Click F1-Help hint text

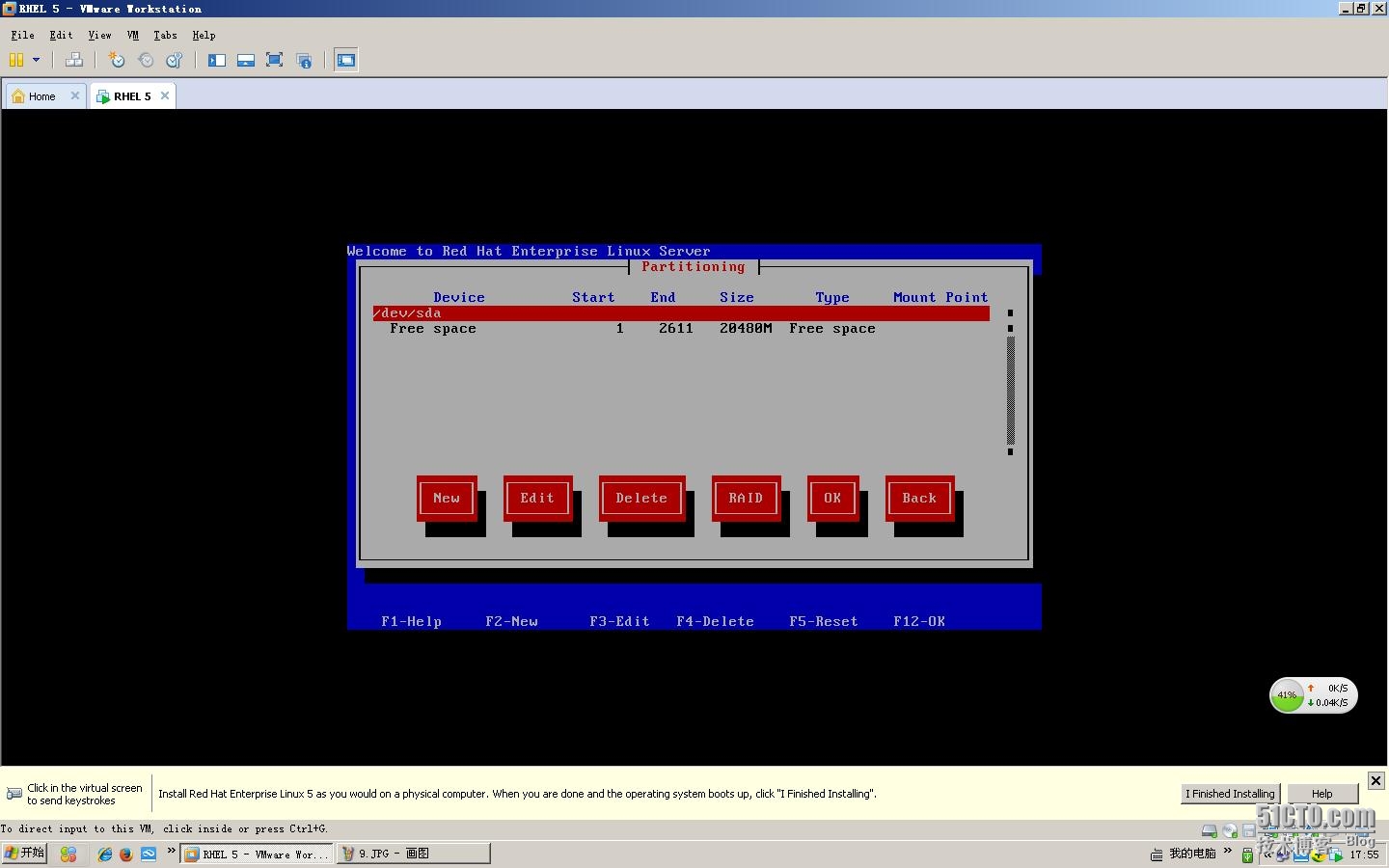(411, 622)
